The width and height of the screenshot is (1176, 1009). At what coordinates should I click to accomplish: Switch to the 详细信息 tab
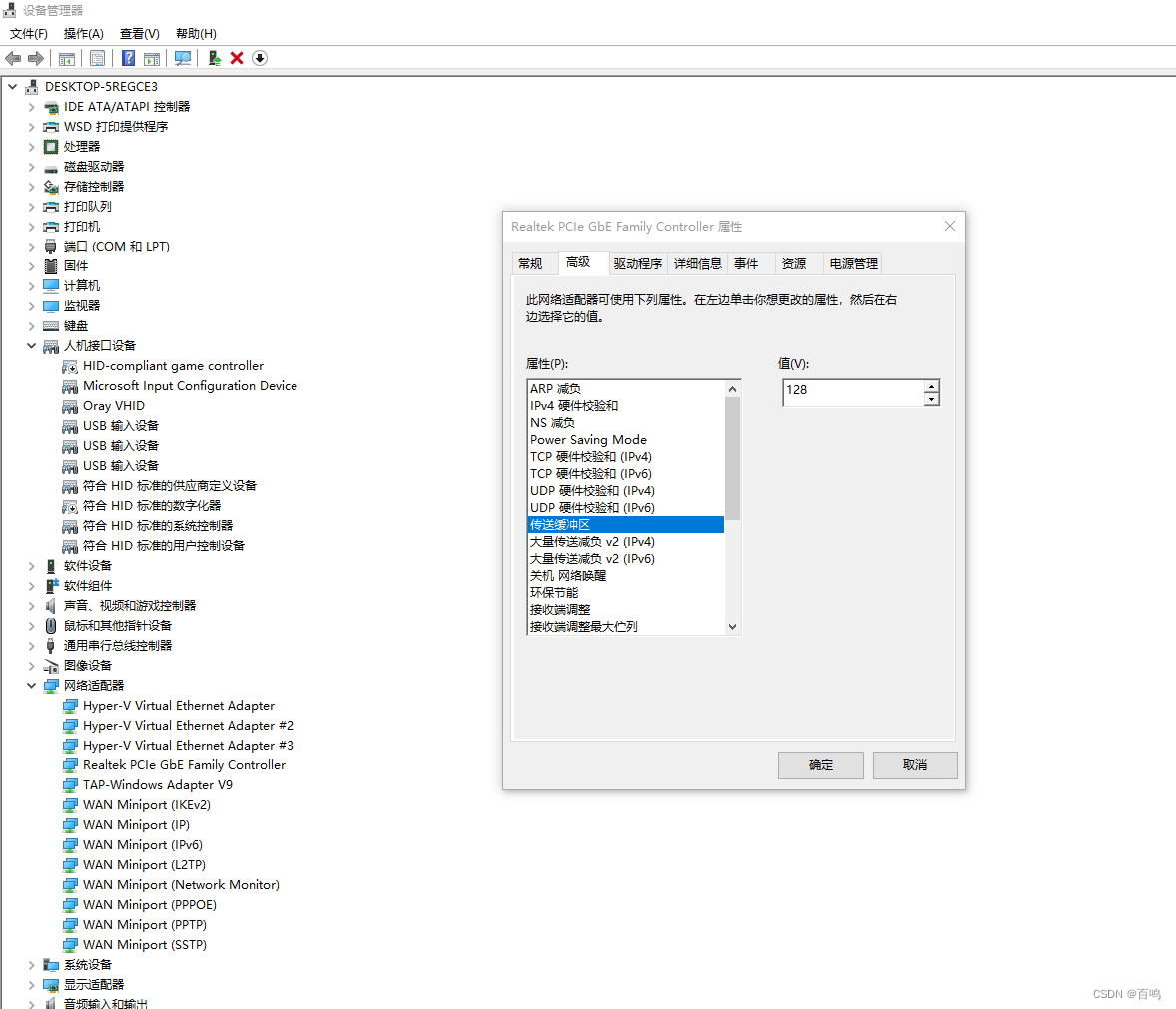pos(698,263)
